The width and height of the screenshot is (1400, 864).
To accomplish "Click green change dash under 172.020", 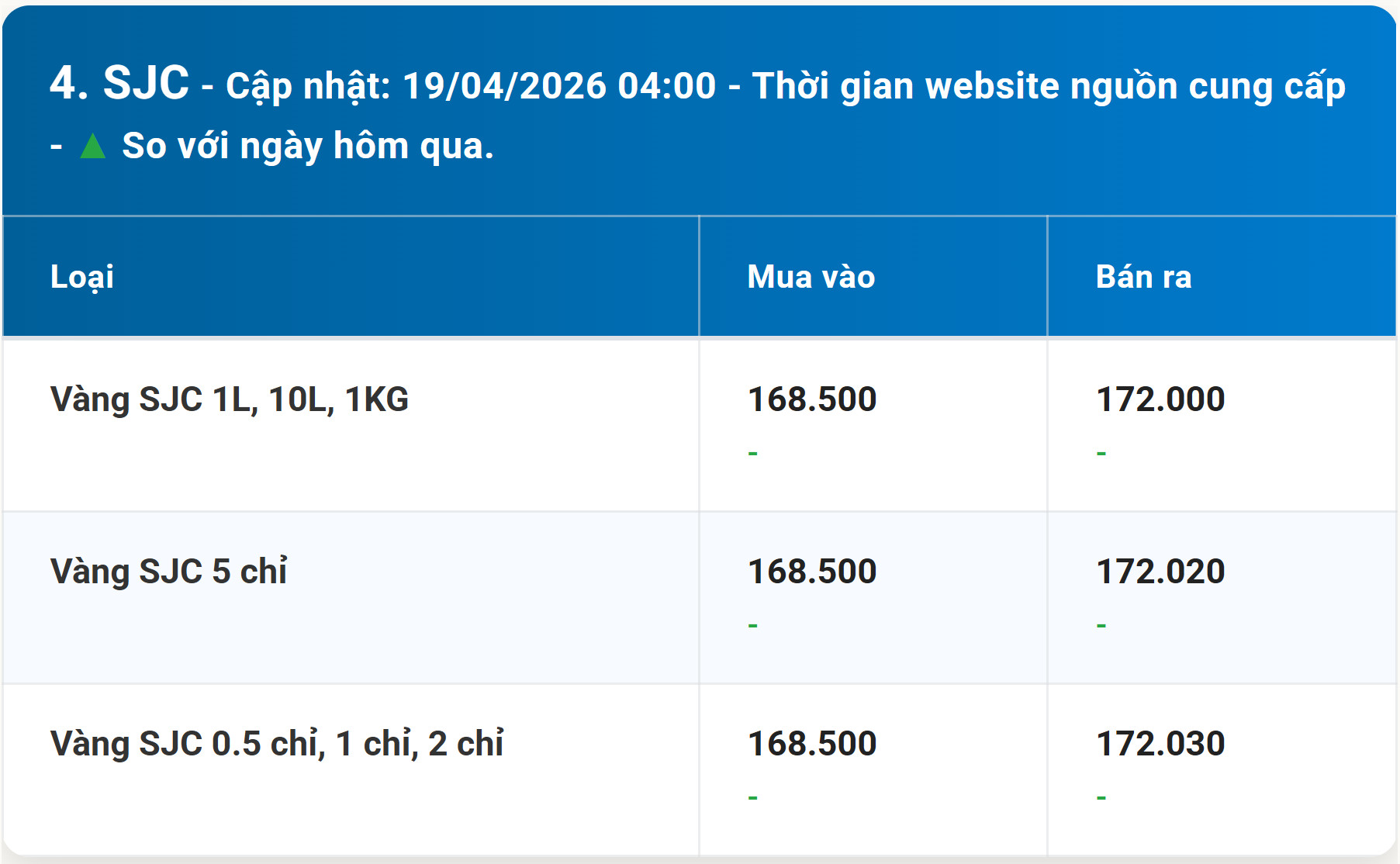I will (1101, 625).
